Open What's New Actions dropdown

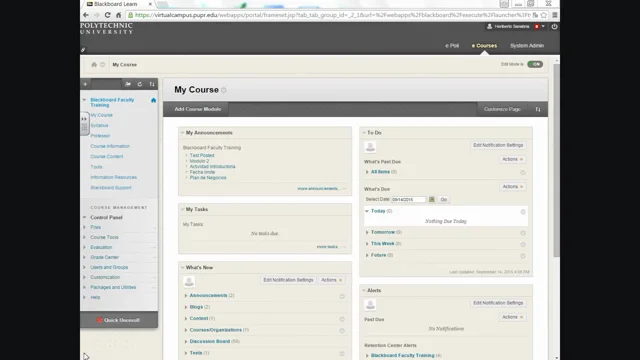[331, 280]
